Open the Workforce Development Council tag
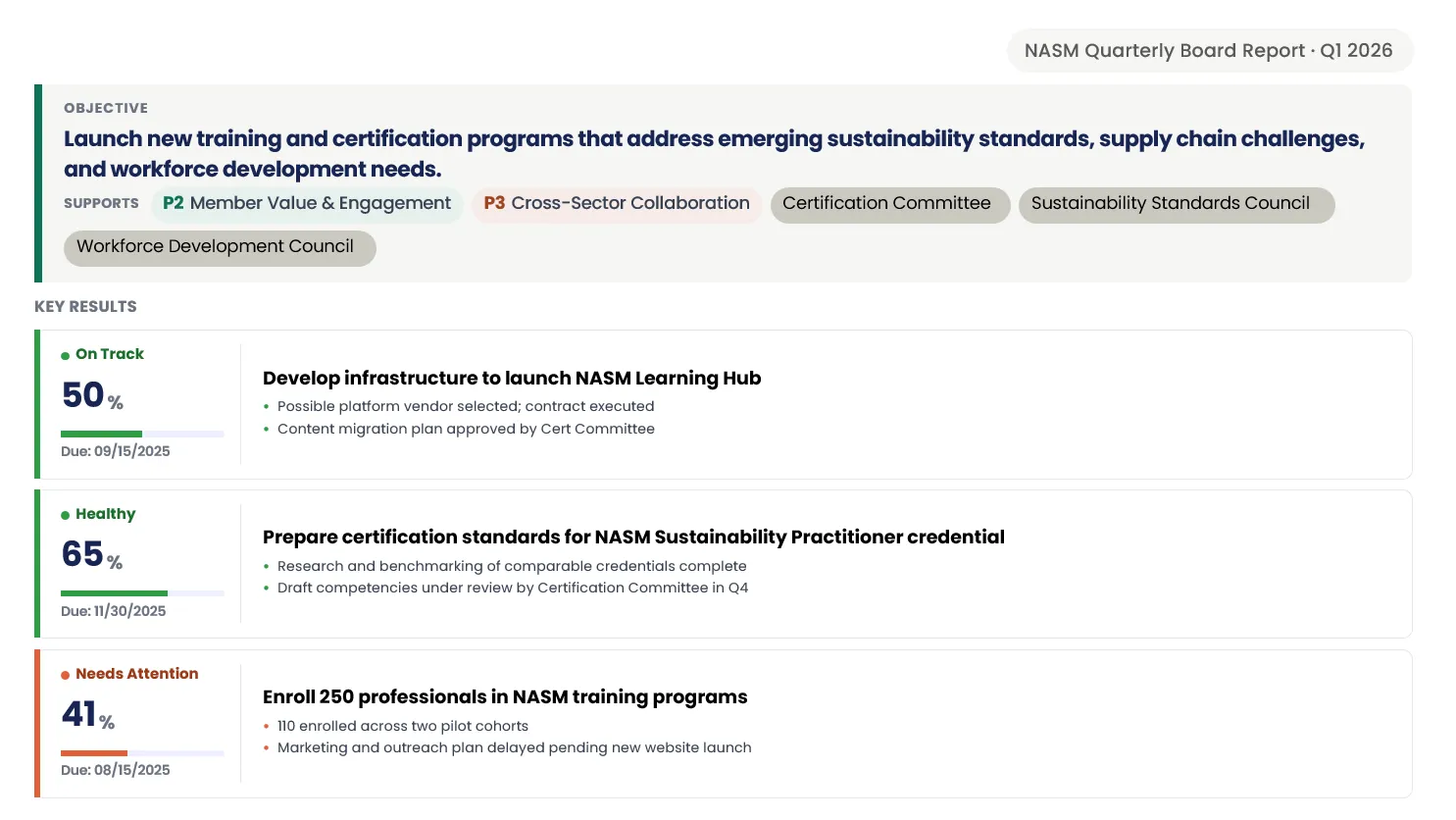The width and height of the screenshot is (1456, 820). pos(220,247)
